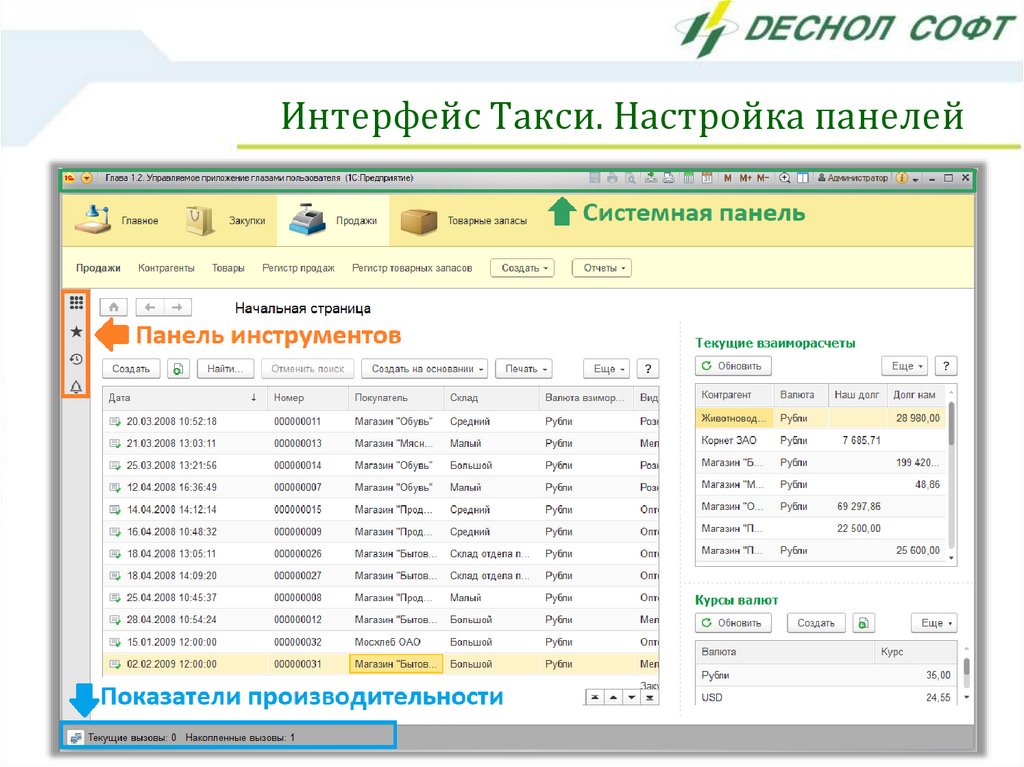Click Обновить in Текущие взаиморасчеты panel
Image resolution: width=1024 pixels, height=767 pixels.
734,366
